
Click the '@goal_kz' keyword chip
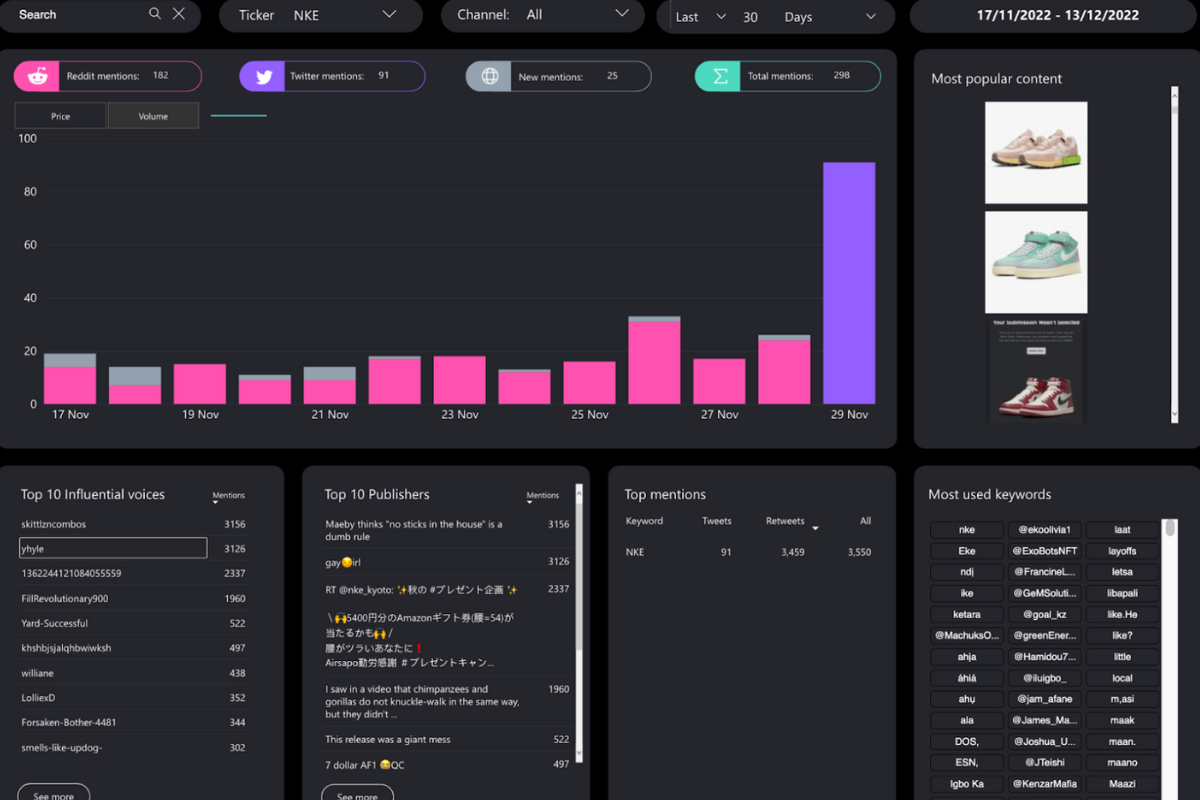tap(1045, 614)
